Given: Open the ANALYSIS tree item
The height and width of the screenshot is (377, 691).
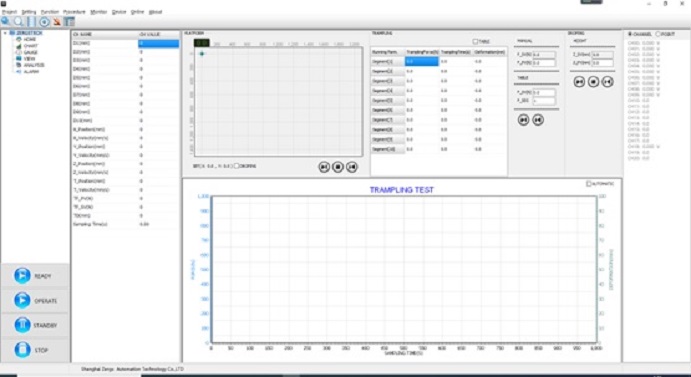Looking at the screenshot, I should (x=33, y=65).
